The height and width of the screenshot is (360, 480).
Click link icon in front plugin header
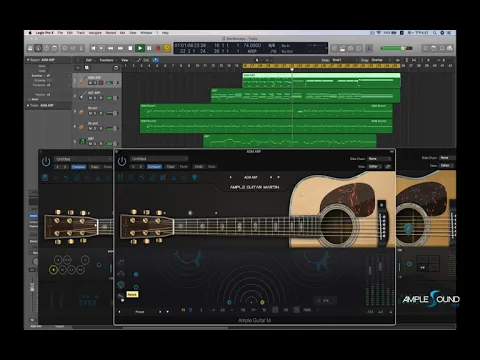tap(388, 166)
